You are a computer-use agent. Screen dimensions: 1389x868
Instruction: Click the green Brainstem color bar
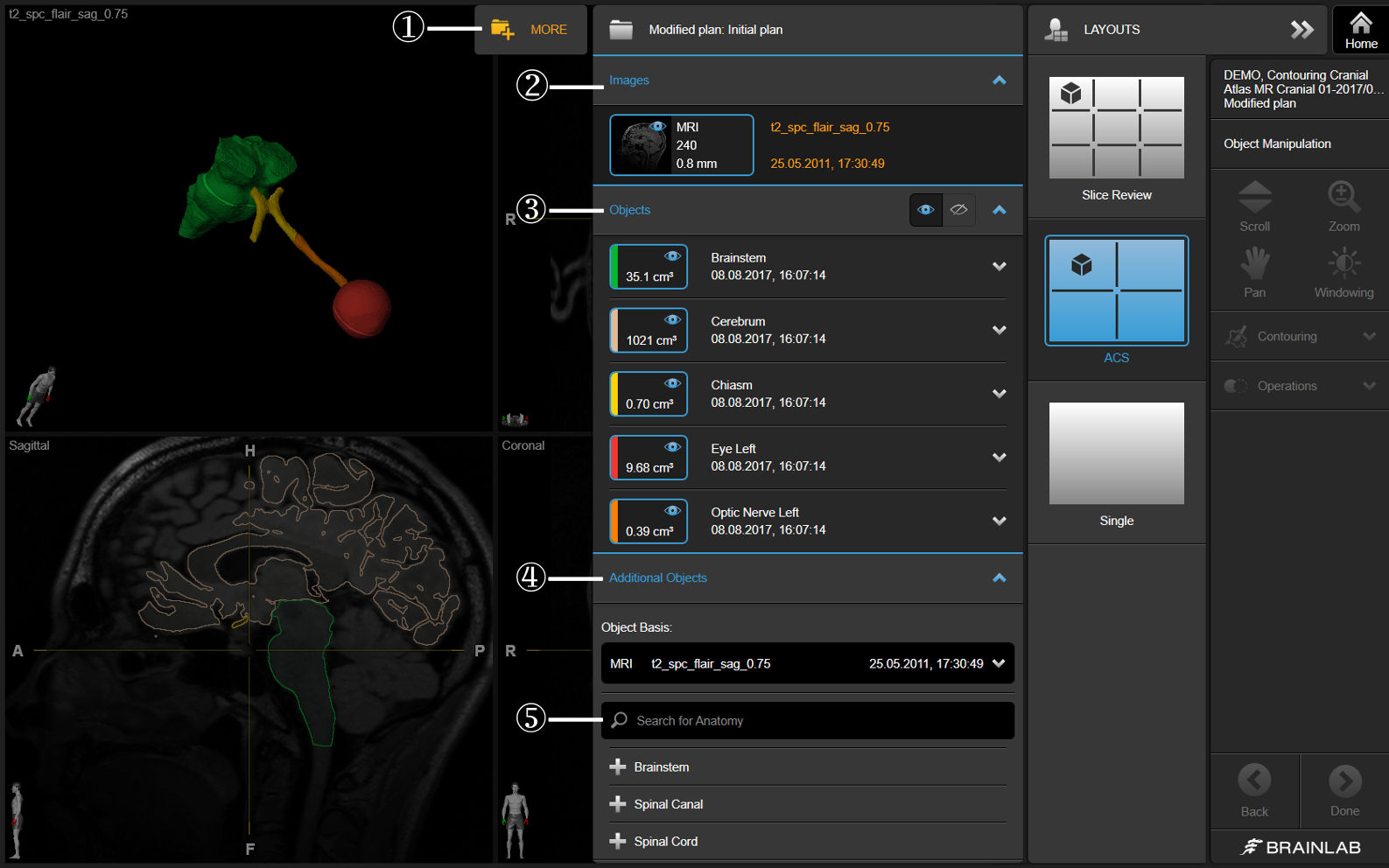click(x=614, y=267)
